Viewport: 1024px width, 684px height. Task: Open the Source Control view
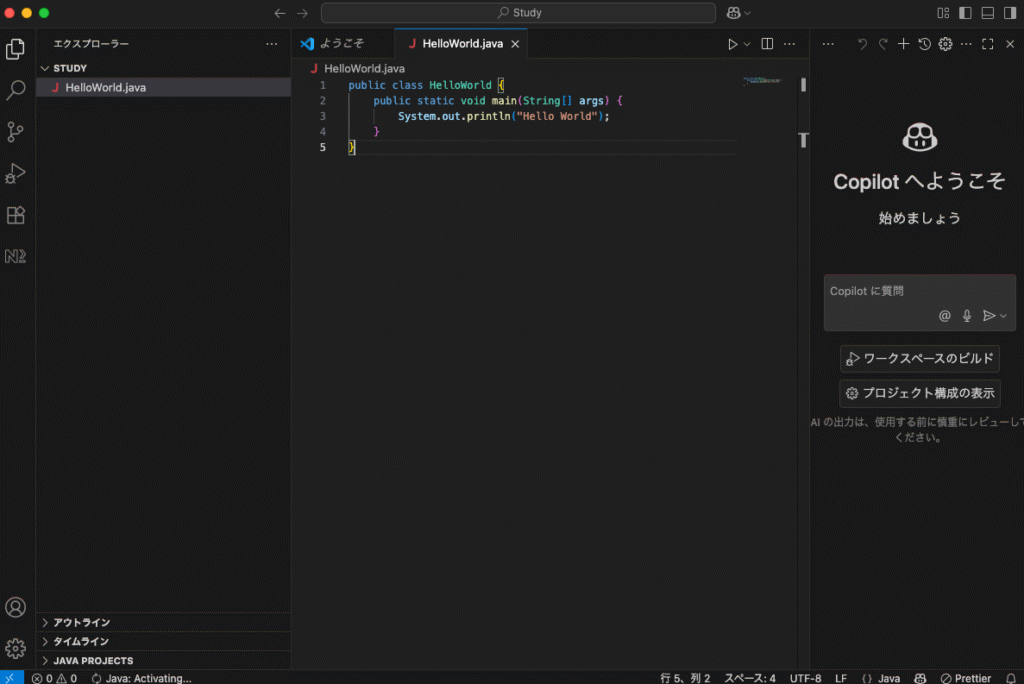click(x=15, y=132)
